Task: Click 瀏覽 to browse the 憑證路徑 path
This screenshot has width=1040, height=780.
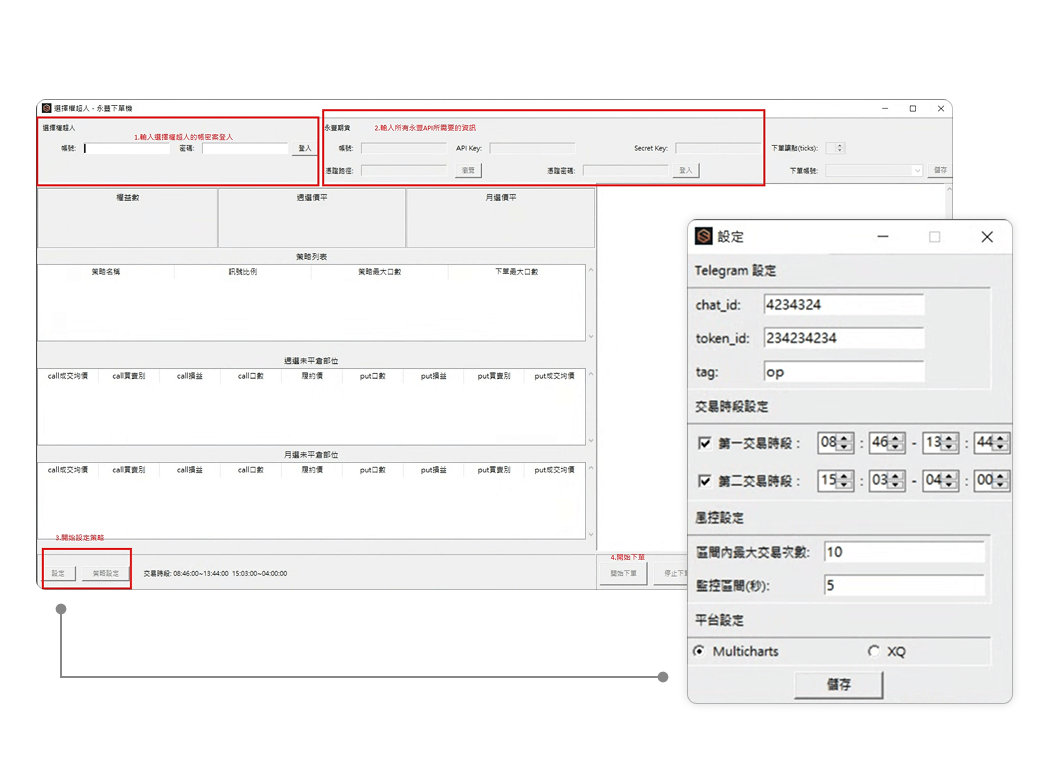Action: 467,170
